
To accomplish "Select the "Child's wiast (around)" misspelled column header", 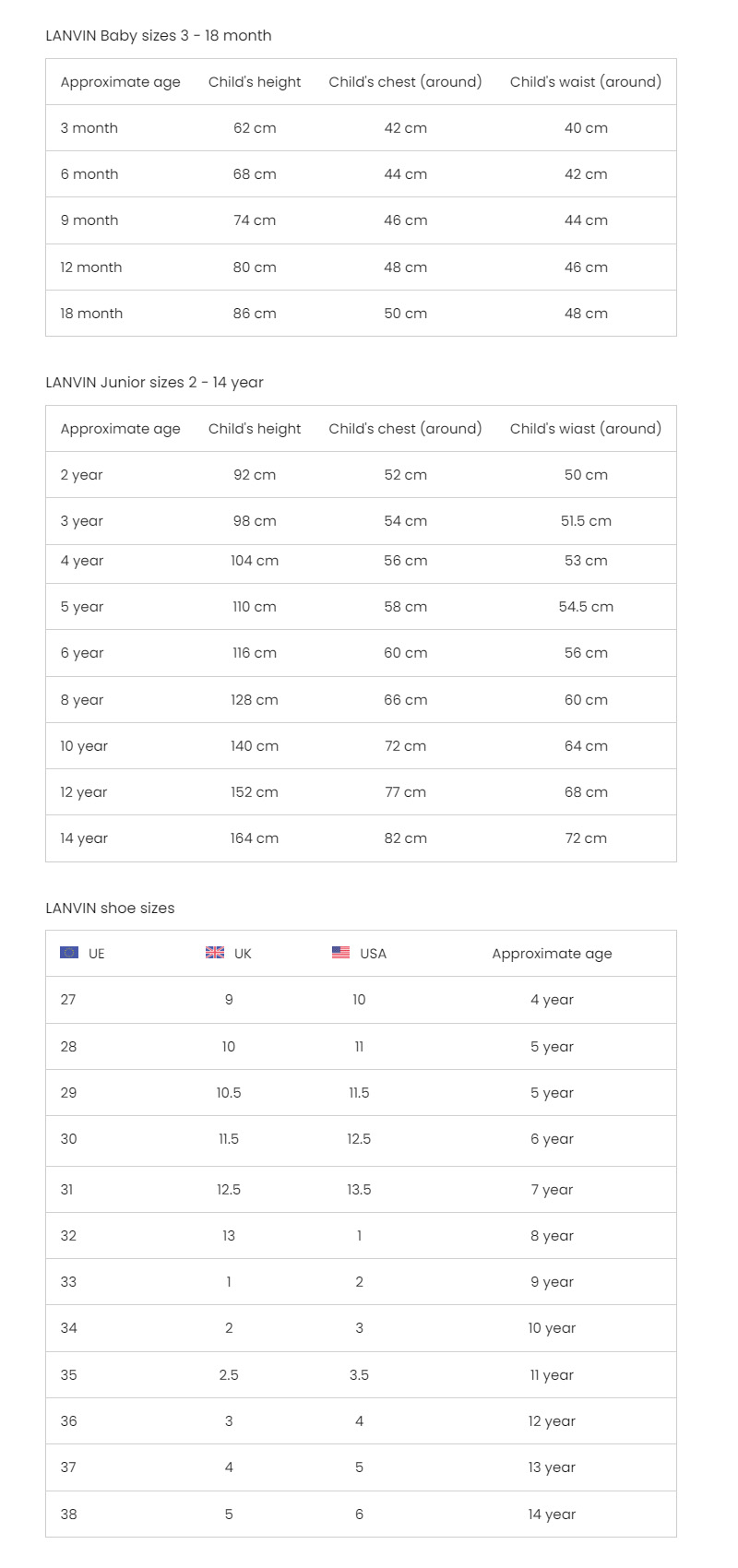I will [x=586, y=429].
